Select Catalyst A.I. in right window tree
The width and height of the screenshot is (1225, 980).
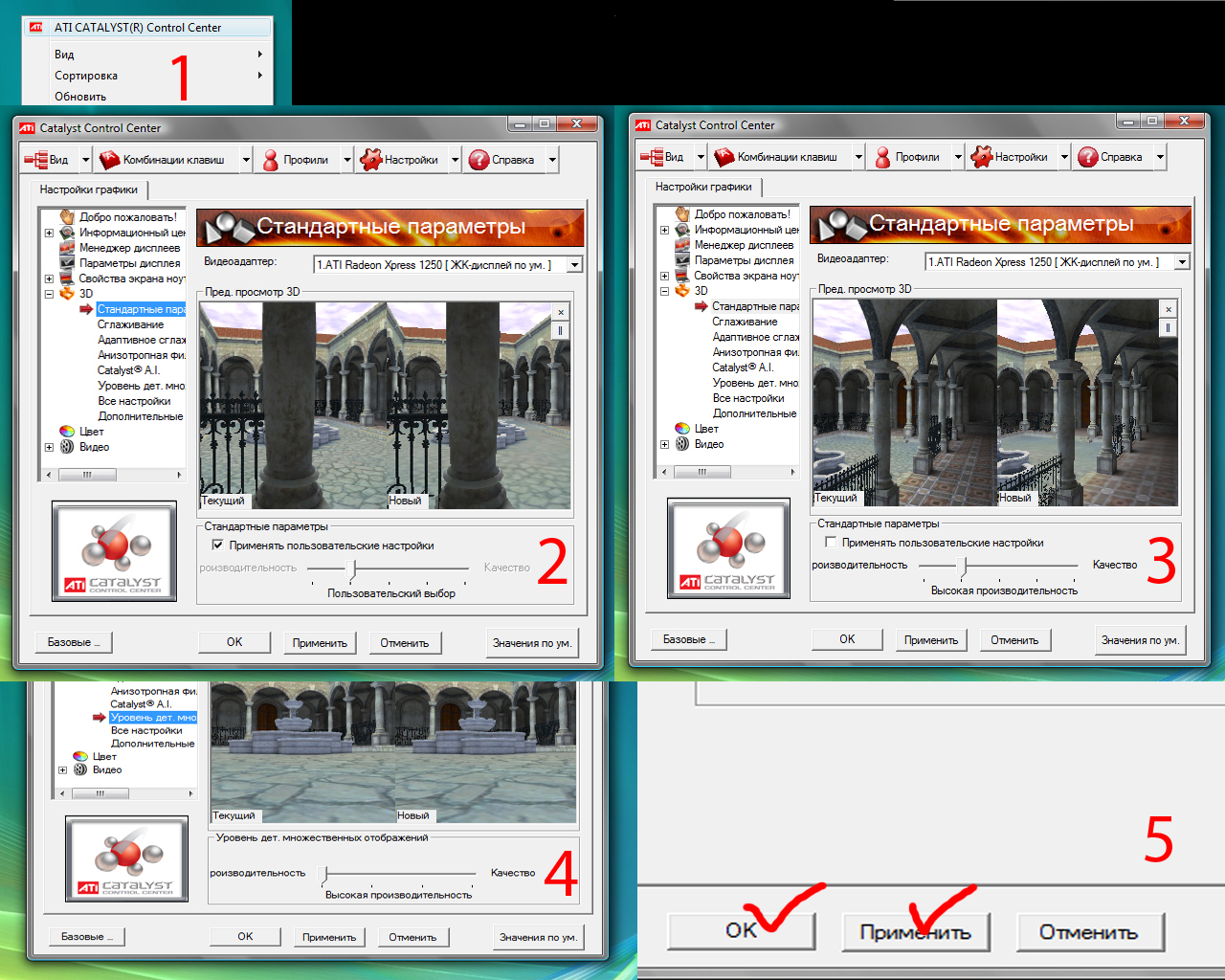click(x=744, y=367)
